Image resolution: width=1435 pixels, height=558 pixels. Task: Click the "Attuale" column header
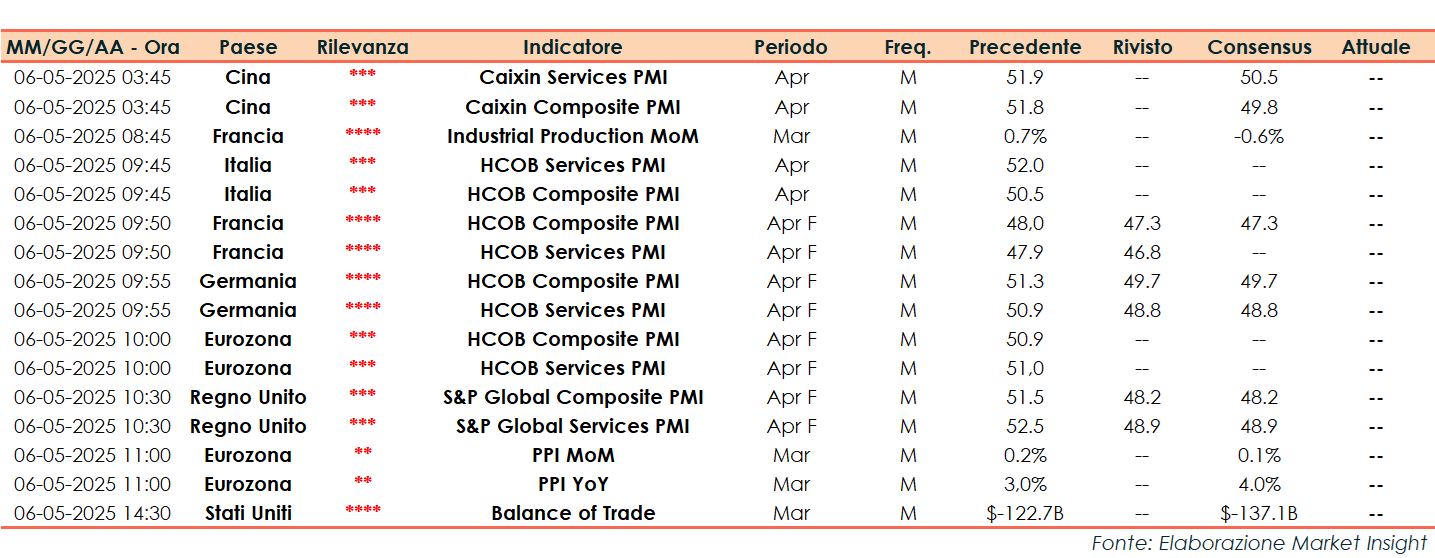(1376, 47)
